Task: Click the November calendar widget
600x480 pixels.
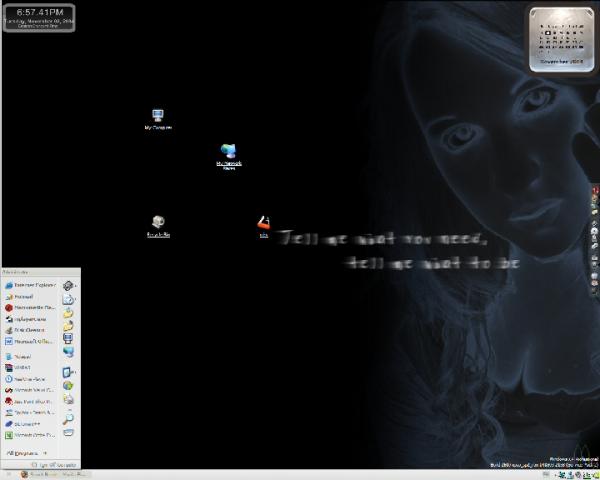Action: point(561,40)
